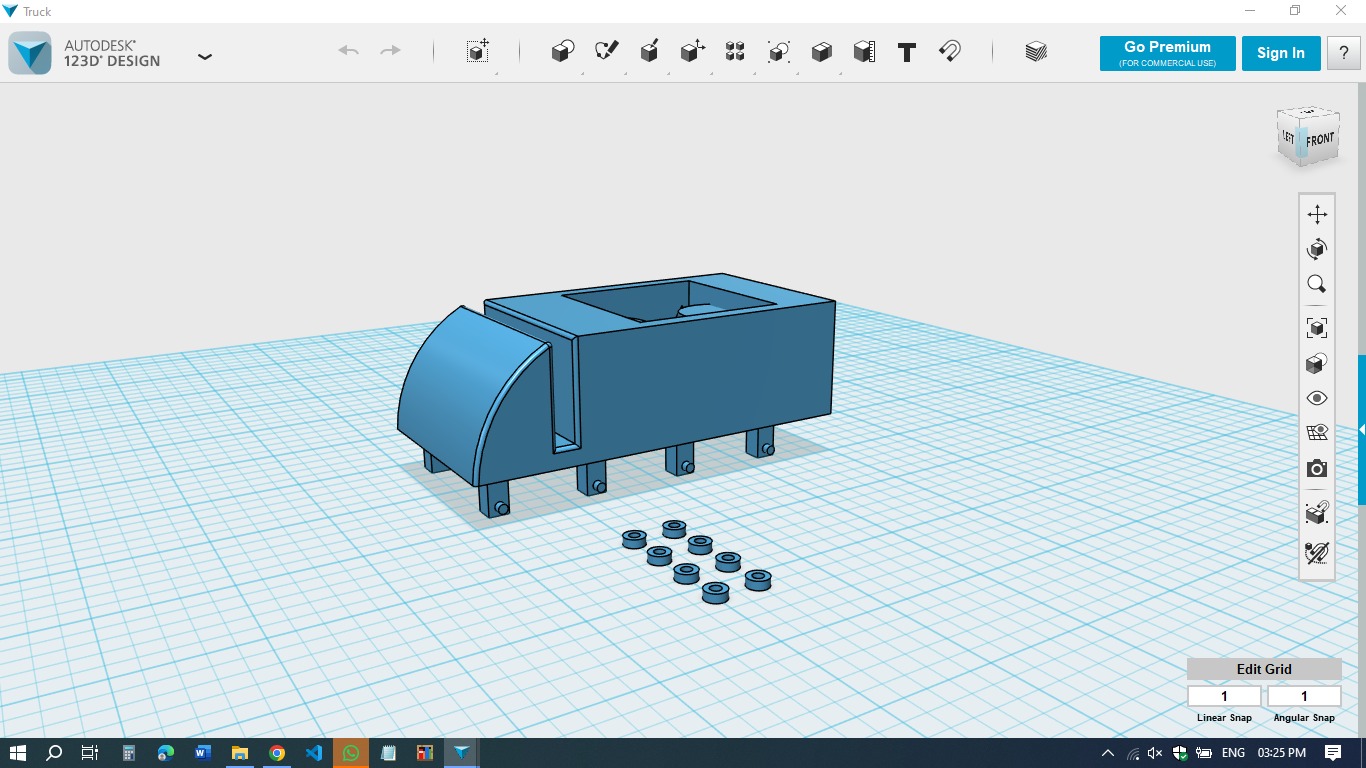Viewport: 1366px width, 768px height.
Task: Select the Measure tool
Action: tap(864, 51)
